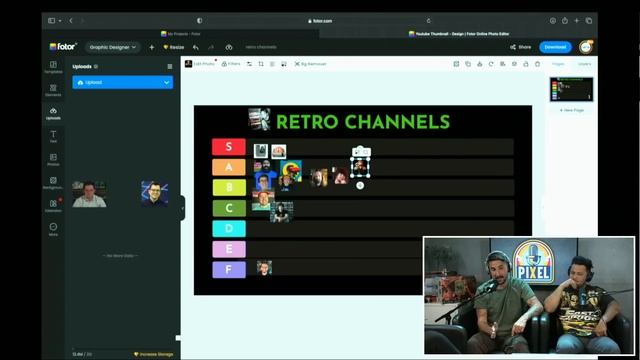Image resolution: width=640 pixels, height=360 pixels.
Task: Click the duplicate copy icon in the toolbar
Action: click(468, 64)
